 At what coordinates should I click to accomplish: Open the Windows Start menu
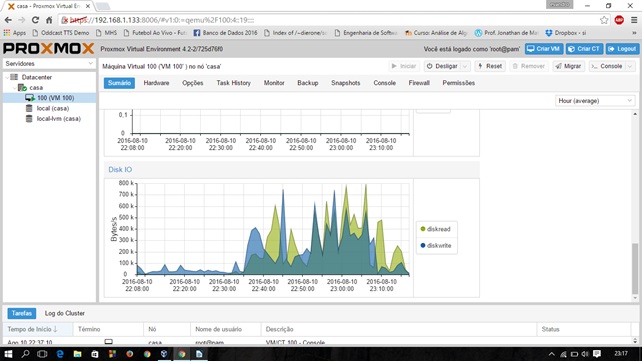click(x=8, y=354)
